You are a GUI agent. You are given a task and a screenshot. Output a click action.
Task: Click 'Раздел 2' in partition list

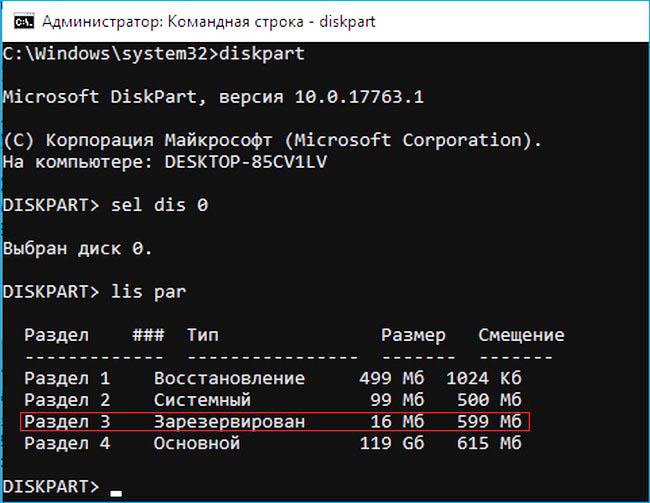(67, 400)
